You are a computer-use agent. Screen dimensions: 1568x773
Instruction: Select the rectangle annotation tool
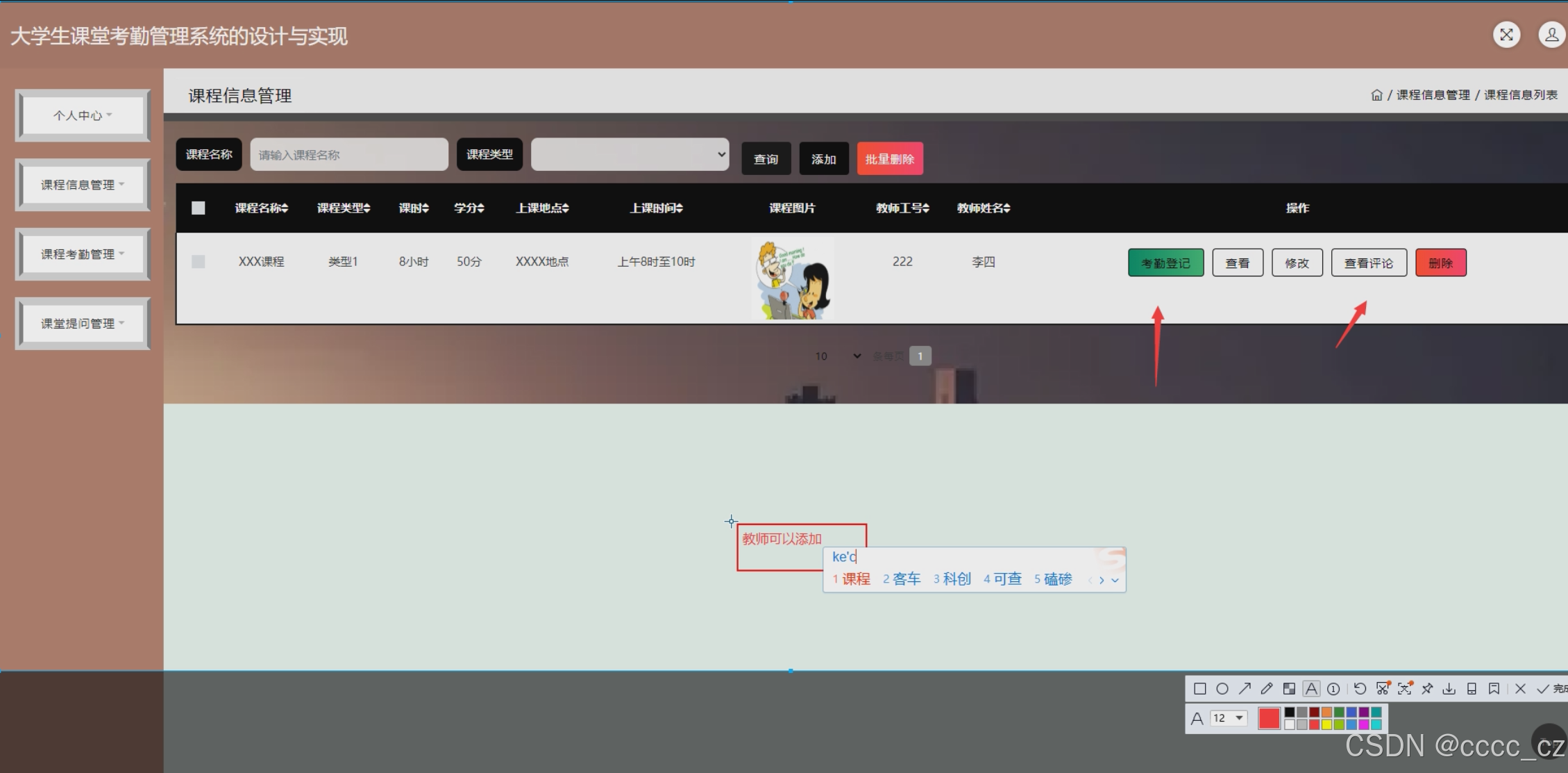tap(1200, 689)
